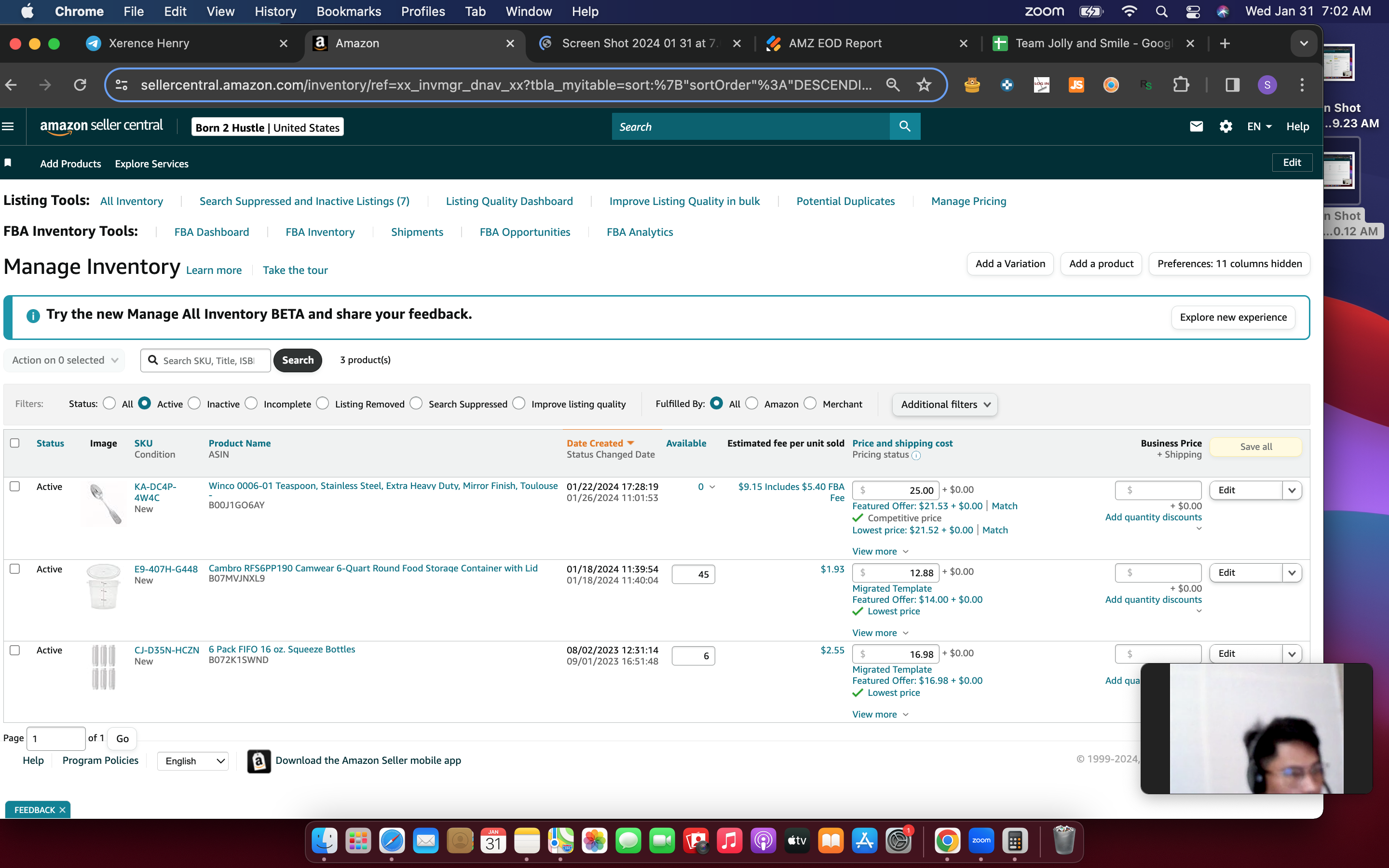Open the Chrome Extensions puzzle icon

tap(1181, 85)
